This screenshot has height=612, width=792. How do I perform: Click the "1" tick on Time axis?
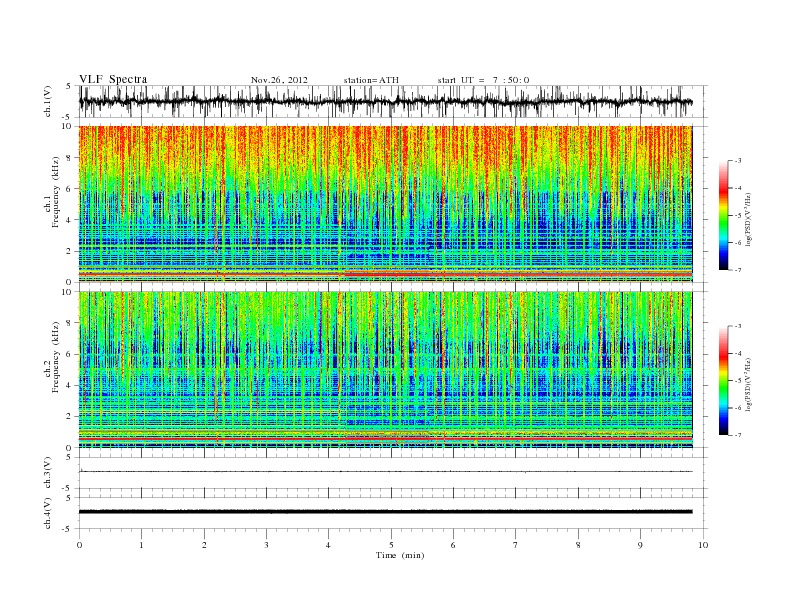click(142, 545)
